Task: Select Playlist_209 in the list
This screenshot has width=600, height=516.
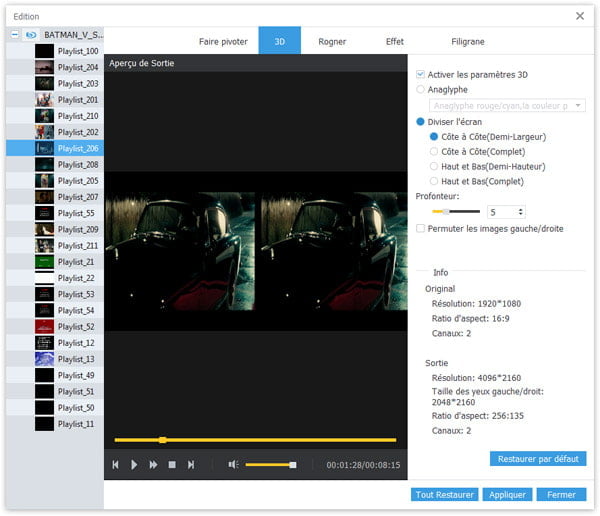Action: tap(55, 229)
